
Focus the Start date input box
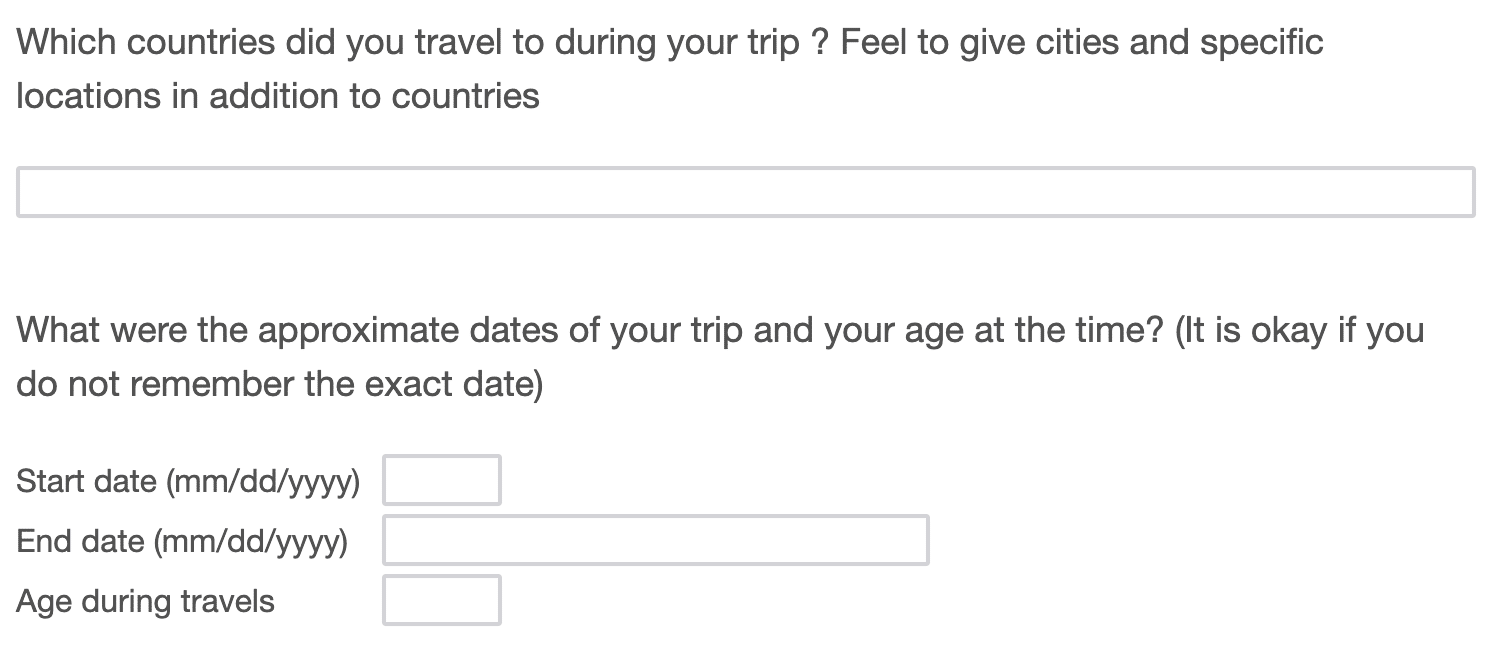click(x=441, y=480)
